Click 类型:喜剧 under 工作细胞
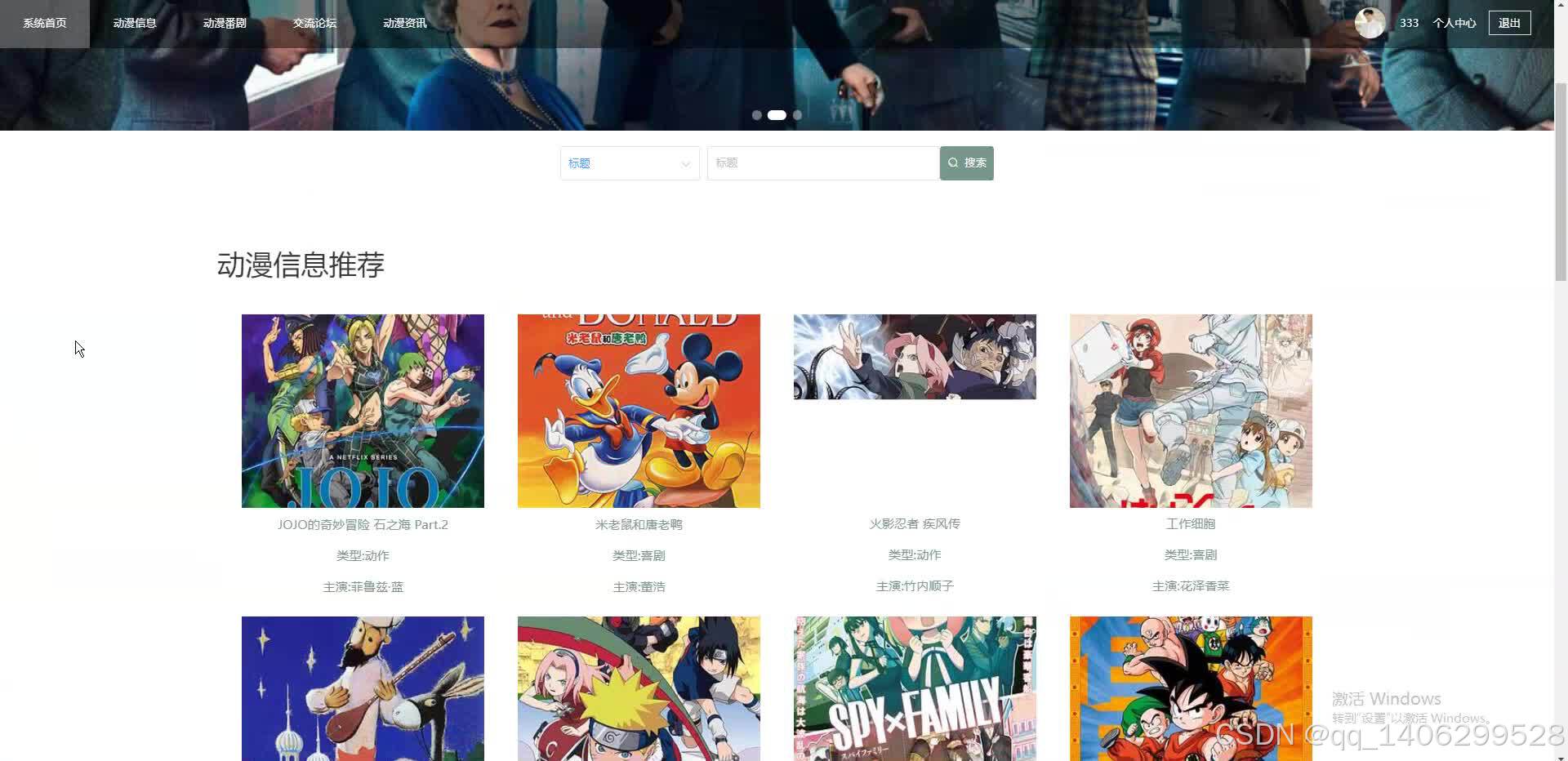The height and width of the screenshot is (761, 1568). point(1191,554)
